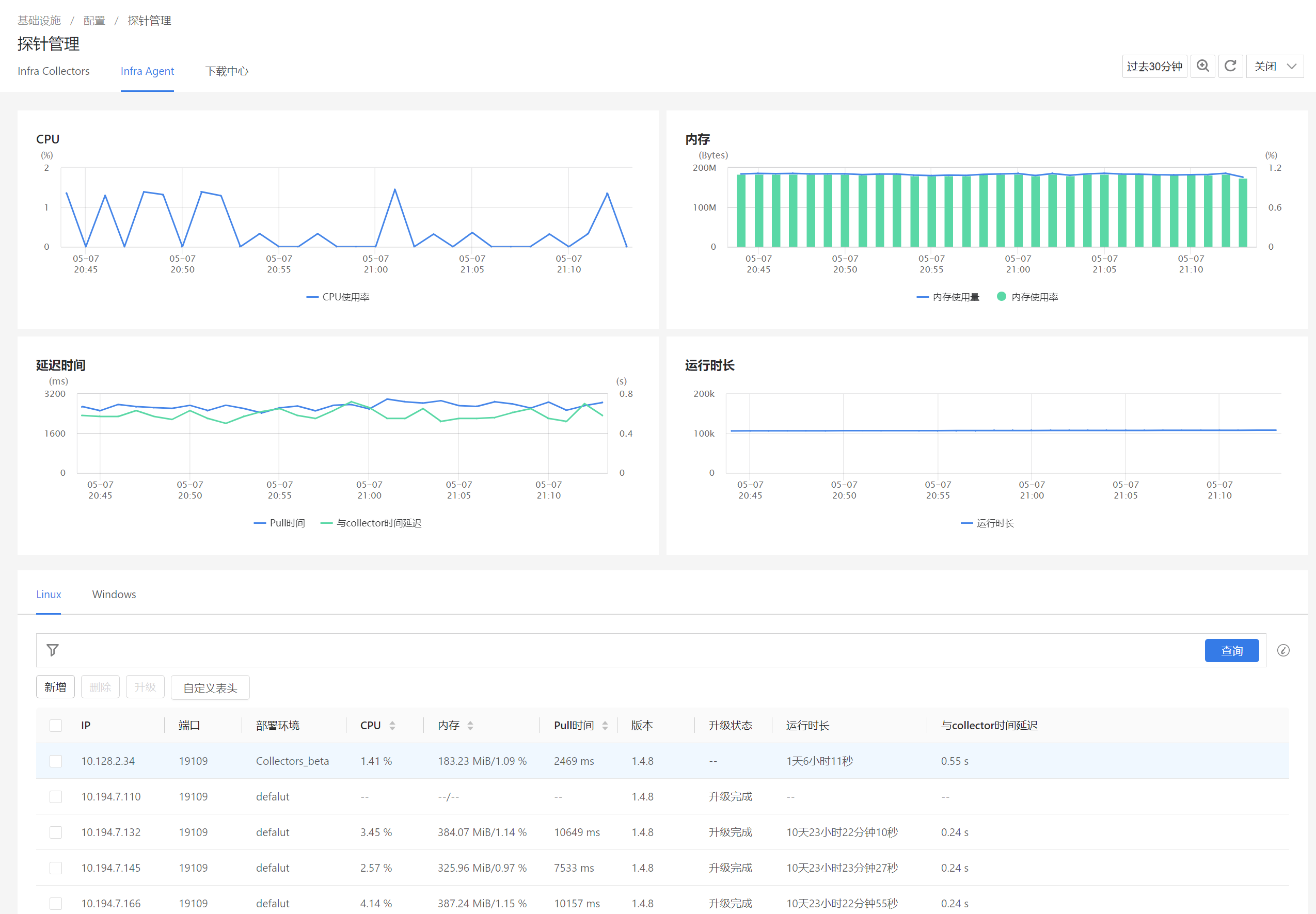Click the 删除 button
This screenshot has height=914, width=1316.
click(x=100, y=687)
